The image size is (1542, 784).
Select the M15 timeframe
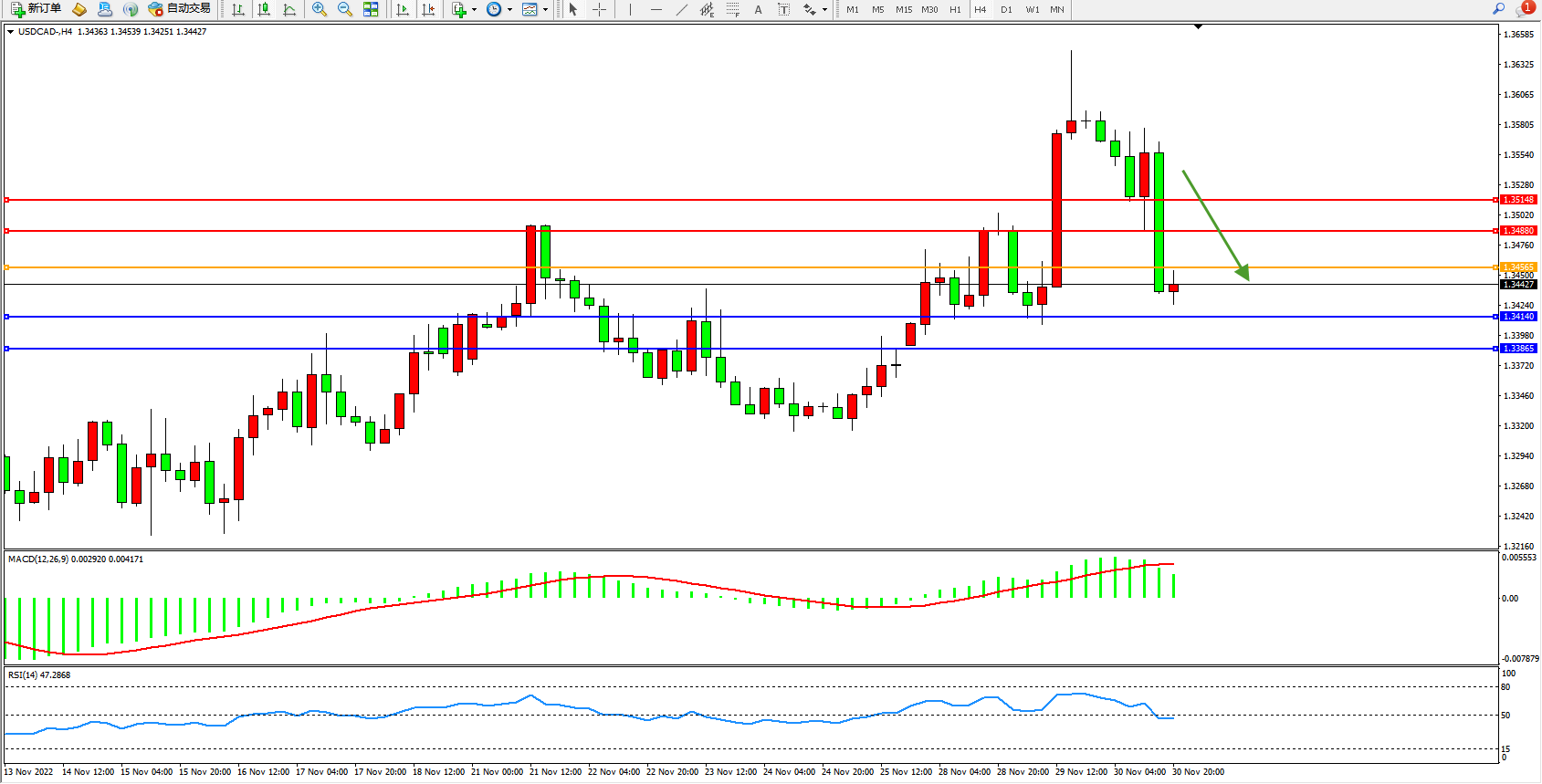pos(903,9)
